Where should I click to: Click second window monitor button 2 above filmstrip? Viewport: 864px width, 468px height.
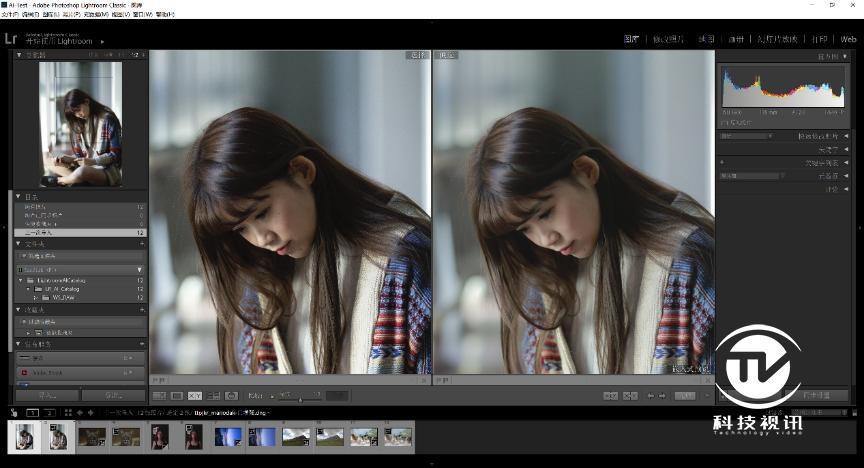[50, 412]
